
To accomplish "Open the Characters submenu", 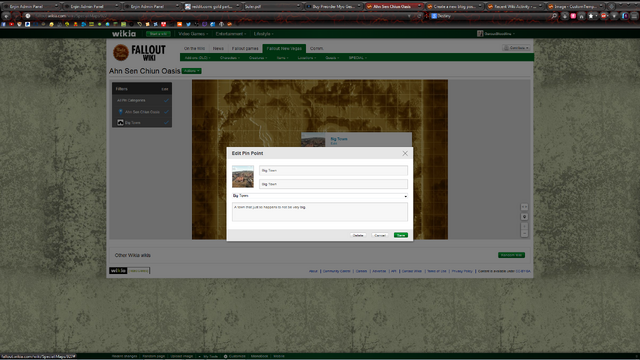I will (x=230, y=58).
